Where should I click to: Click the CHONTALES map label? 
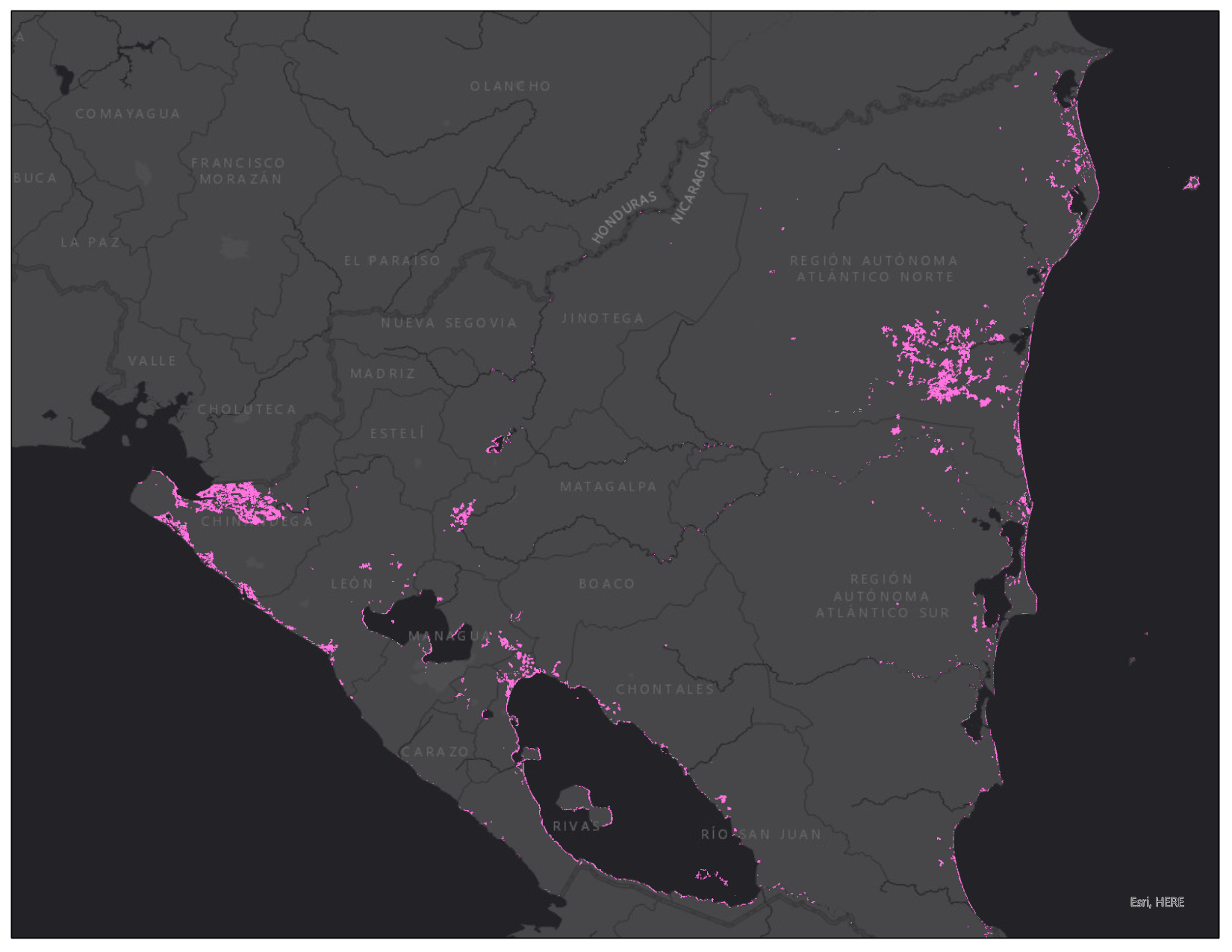(x=665, y=689)
